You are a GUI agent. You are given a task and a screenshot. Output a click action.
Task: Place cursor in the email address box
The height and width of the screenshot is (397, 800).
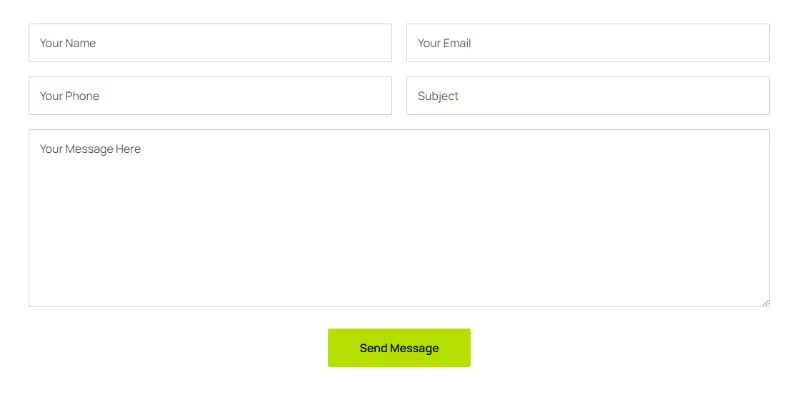click(588, 42)
